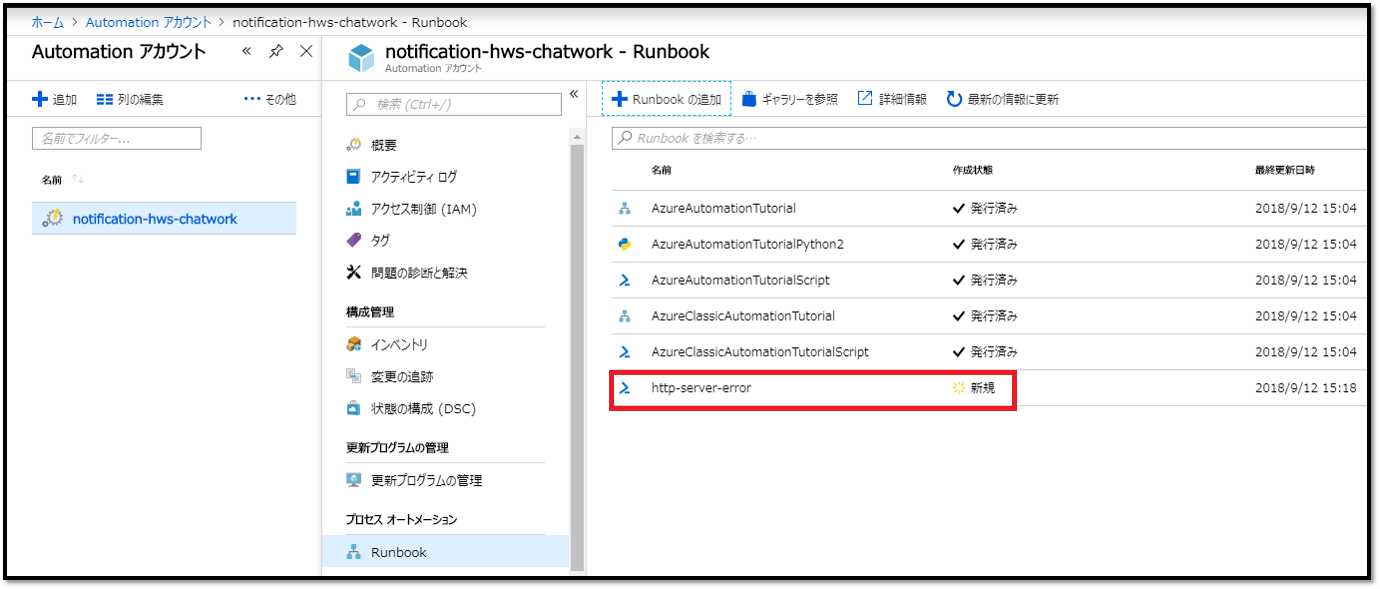Open the その他 more options menu
This screenshot has height=589, width=1380.
[270, 99]
